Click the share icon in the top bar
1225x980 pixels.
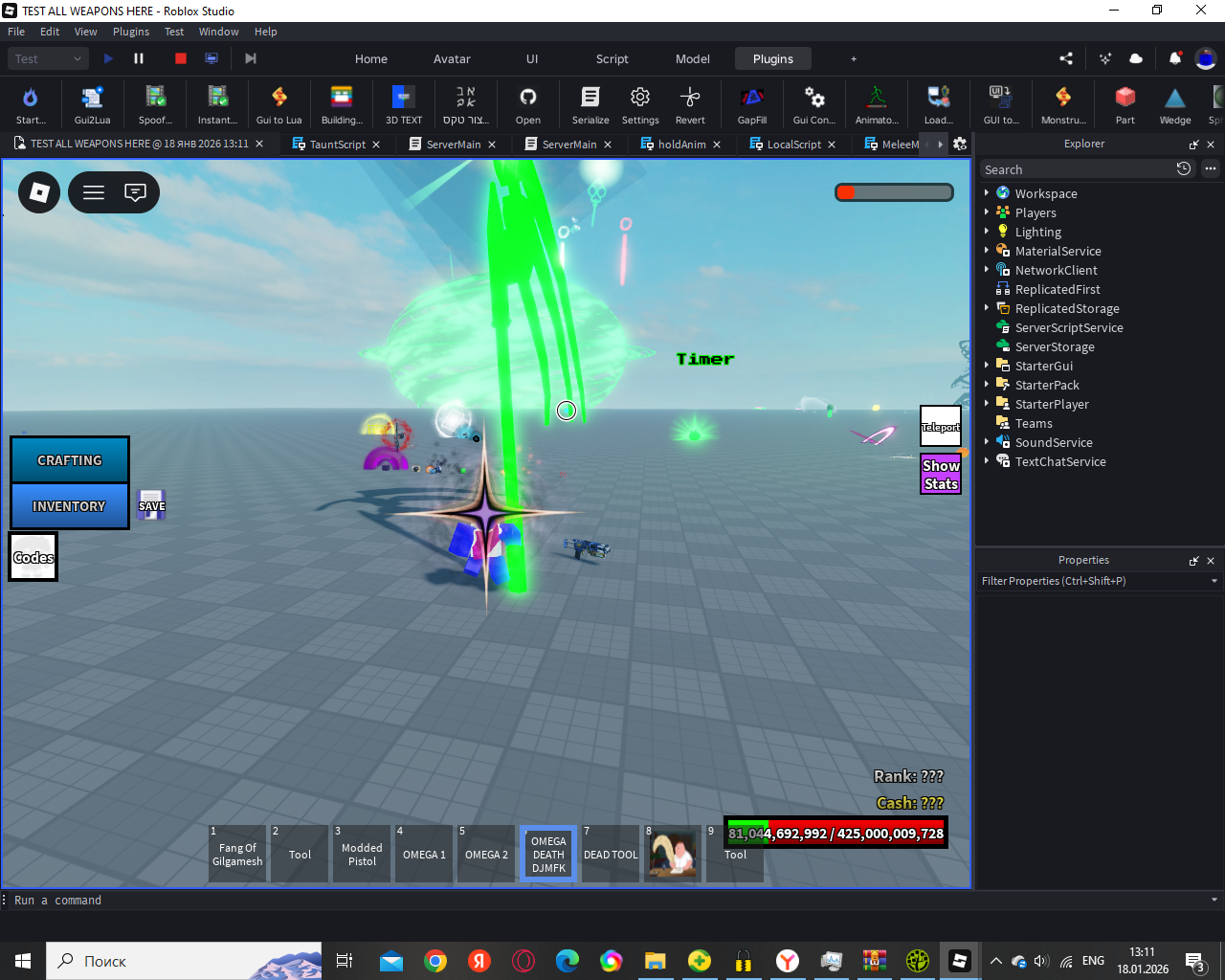(1066, 58)
